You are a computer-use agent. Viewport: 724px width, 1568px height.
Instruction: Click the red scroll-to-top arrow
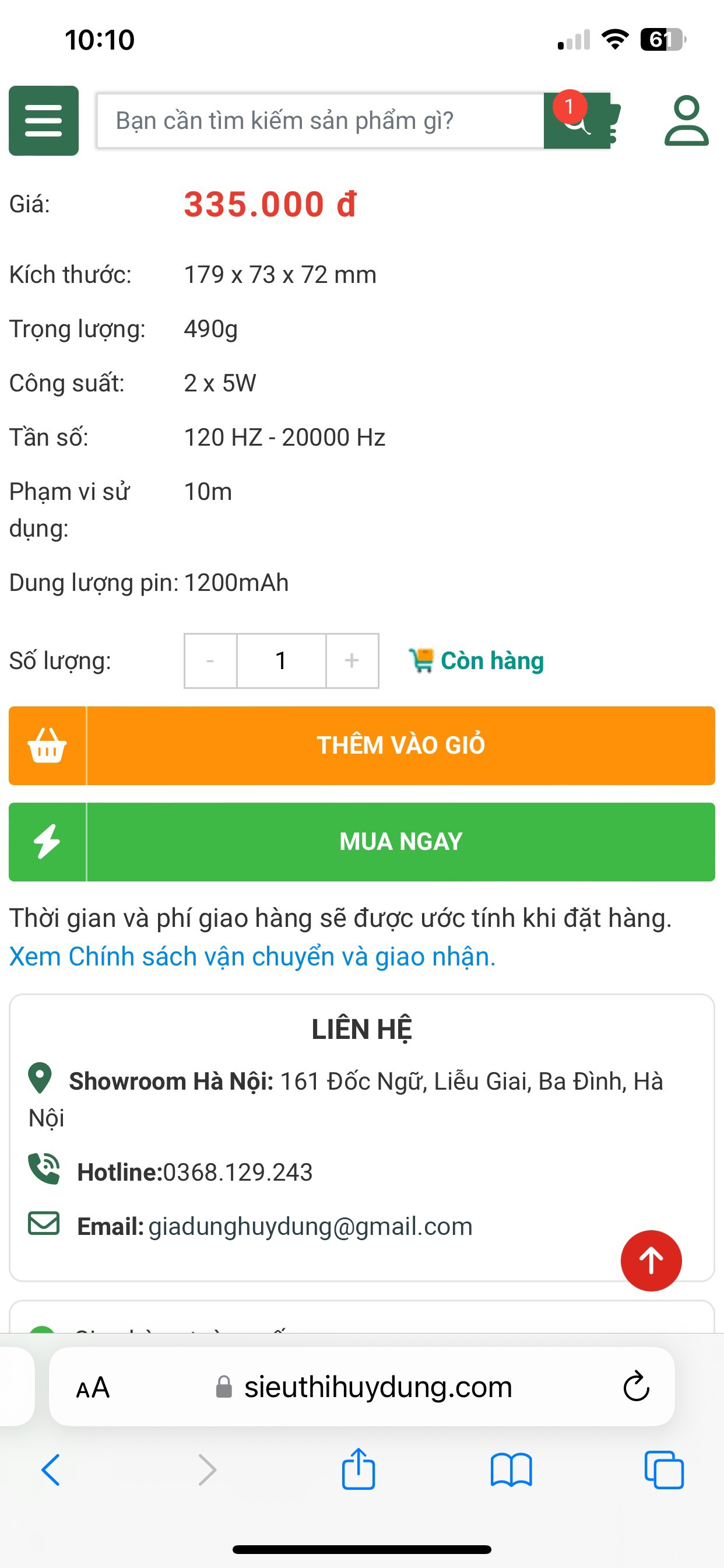651,1260
